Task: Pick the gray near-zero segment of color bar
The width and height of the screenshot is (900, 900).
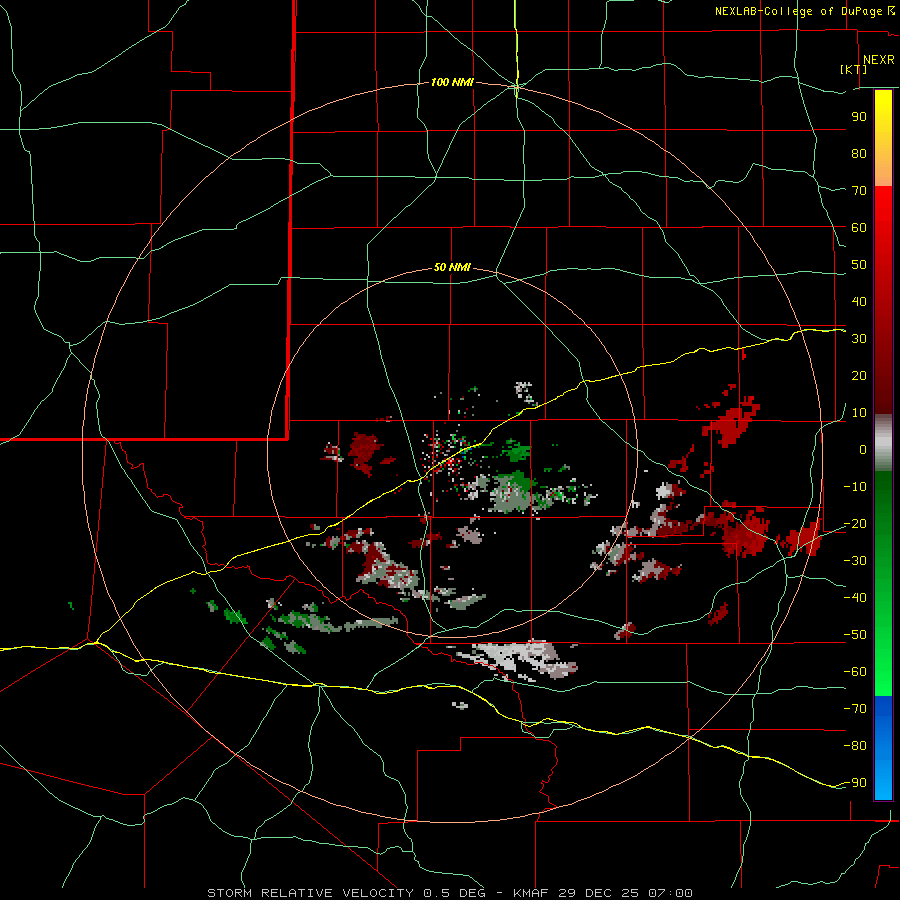Action: click(x=883, y=443)
